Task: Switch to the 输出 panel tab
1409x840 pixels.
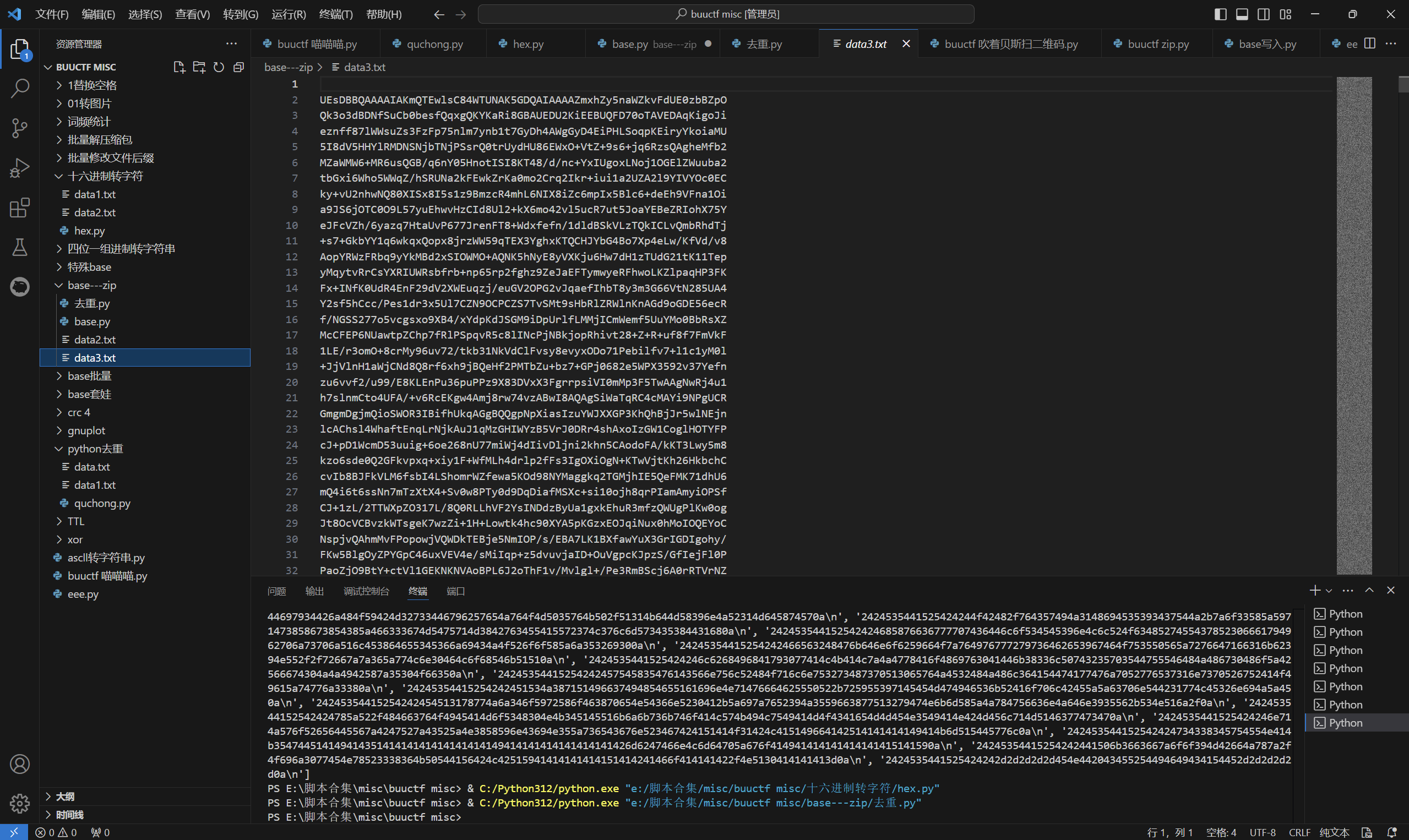Action: pos(314,591)
